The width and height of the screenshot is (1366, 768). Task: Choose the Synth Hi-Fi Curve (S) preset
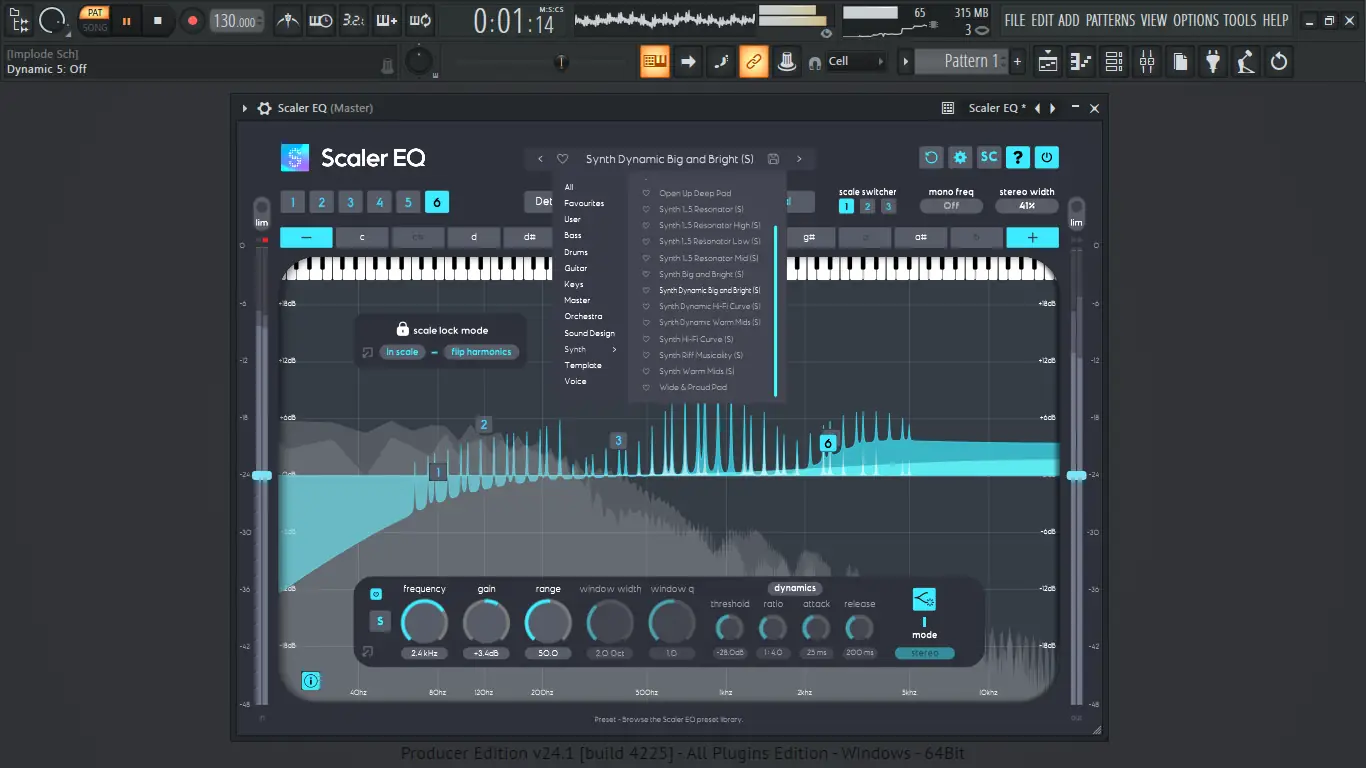(x=696, y=339)
